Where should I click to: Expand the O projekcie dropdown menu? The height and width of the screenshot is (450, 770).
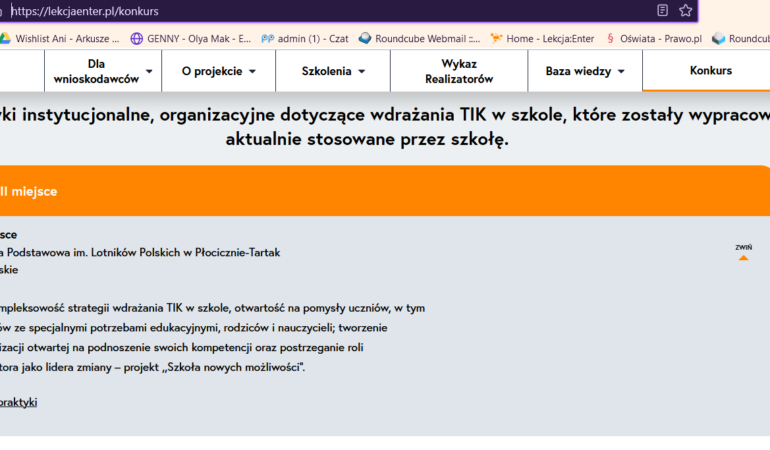(x=219, y=71)
